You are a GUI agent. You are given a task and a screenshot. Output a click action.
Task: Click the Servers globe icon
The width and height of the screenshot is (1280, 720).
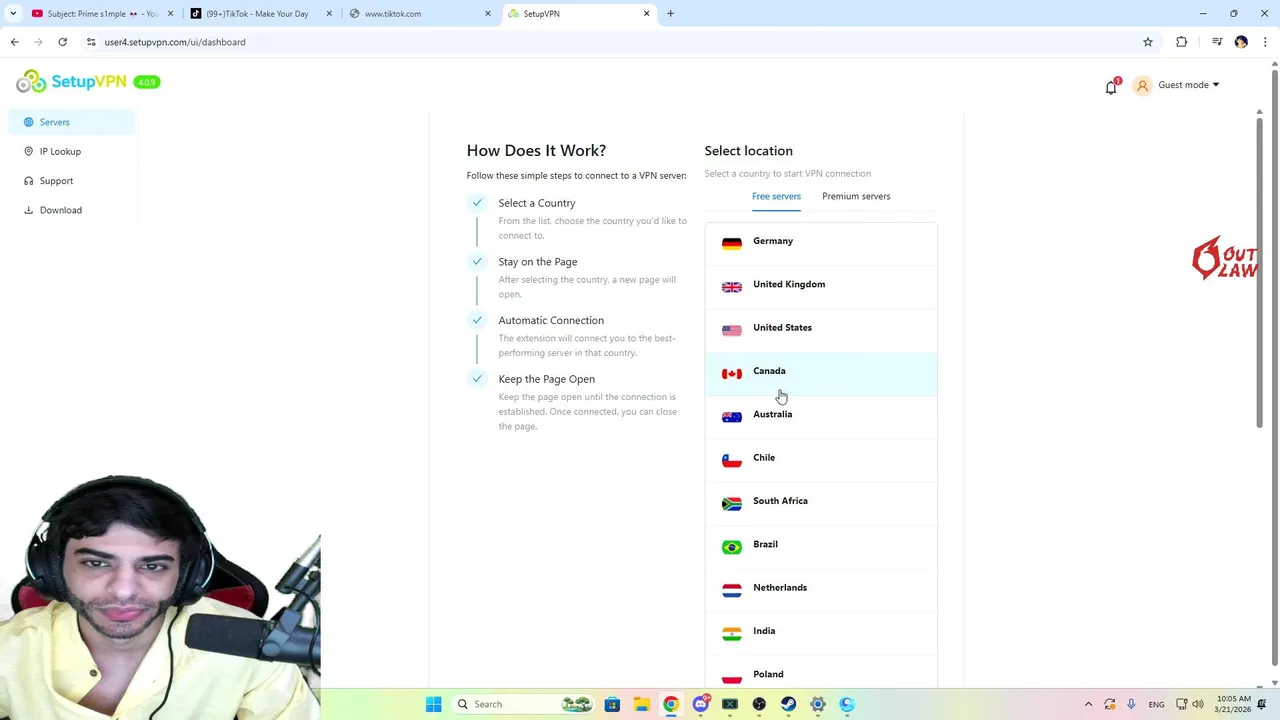(28, 122)
